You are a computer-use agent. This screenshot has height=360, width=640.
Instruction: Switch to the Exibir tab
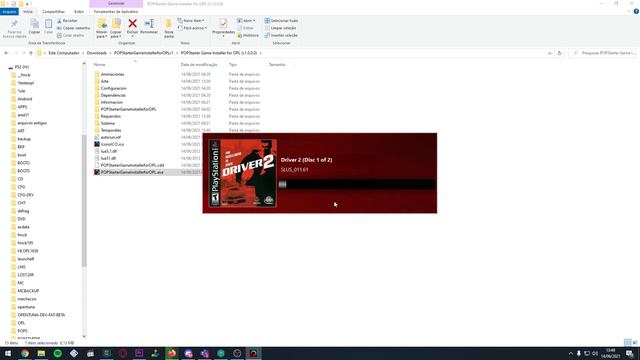(x=79, y=11)
